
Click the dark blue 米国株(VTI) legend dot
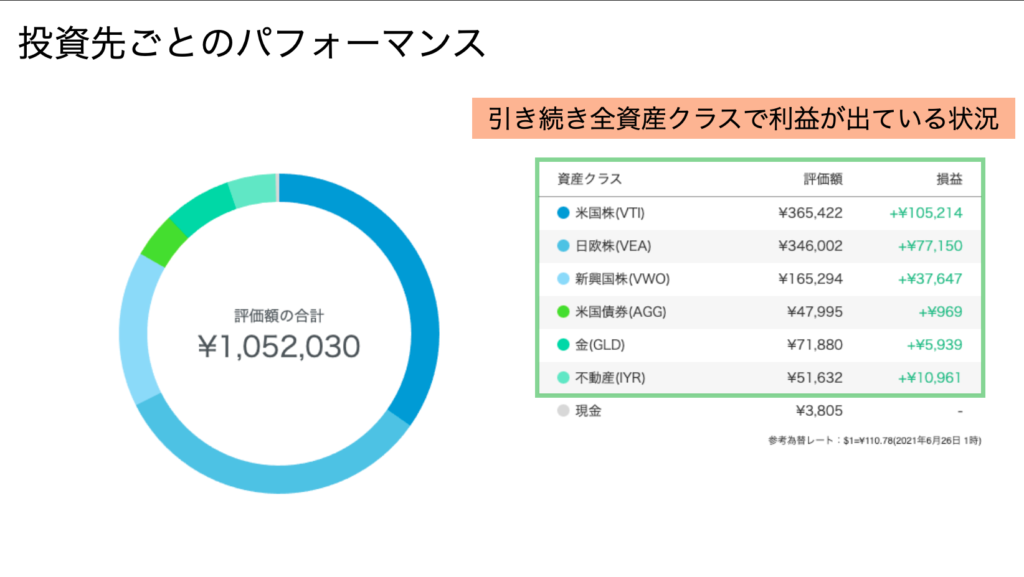pyautogui.click(x=561, y=212)
